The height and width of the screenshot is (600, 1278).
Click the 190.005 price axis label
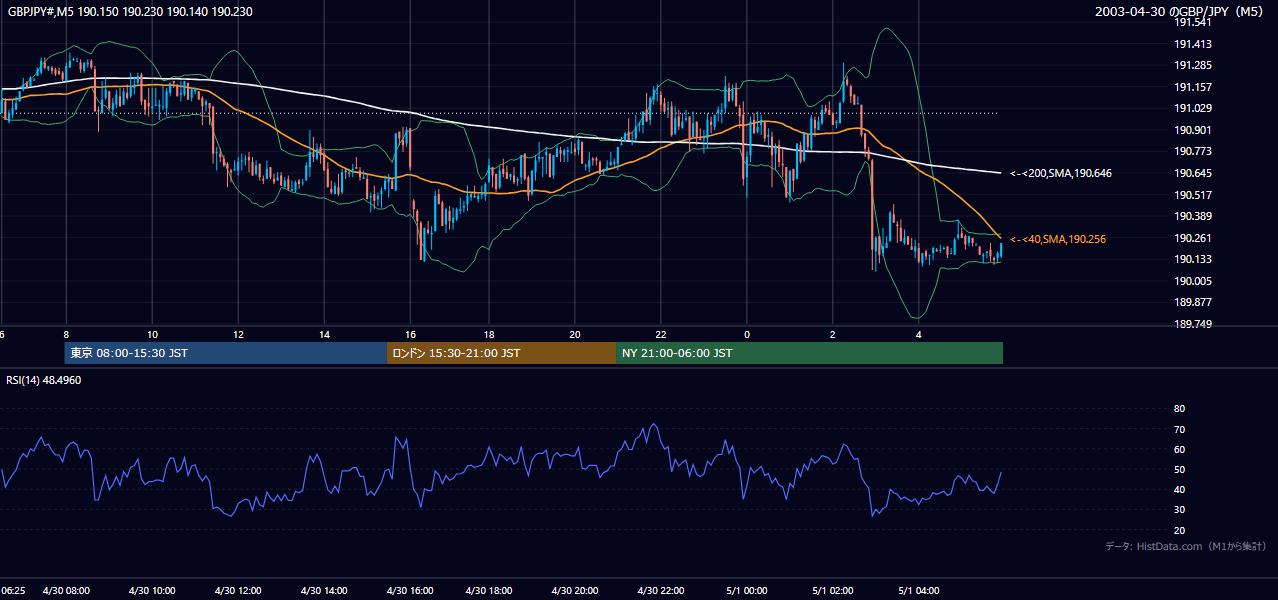point(1192,281)
